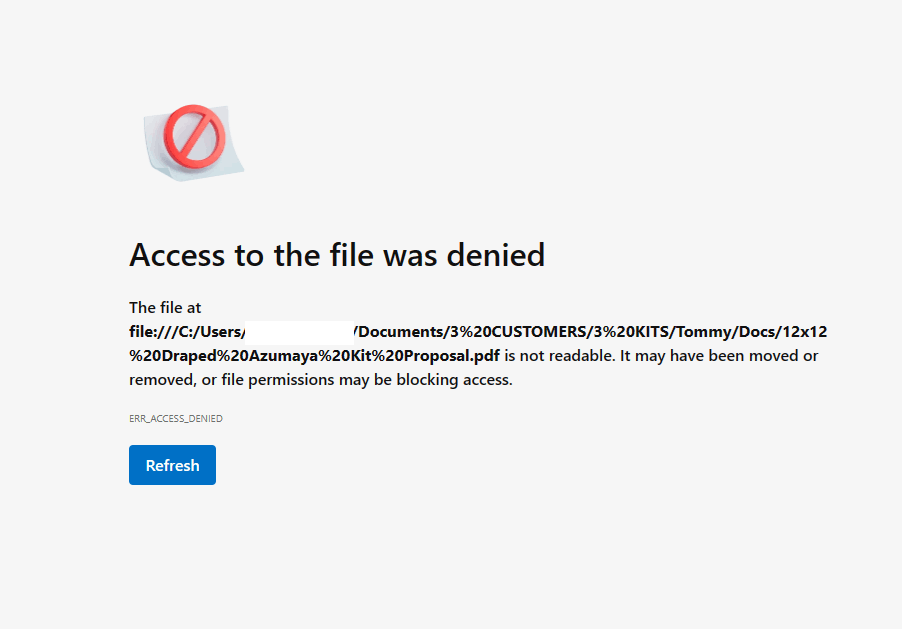Click the 'Tommy' folder in the path

[x=704, y=332]
